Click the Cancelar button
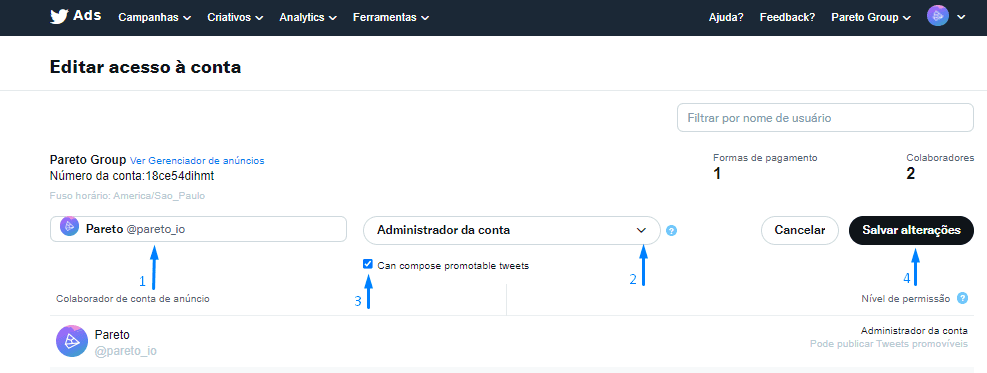 tap(799, 230)
